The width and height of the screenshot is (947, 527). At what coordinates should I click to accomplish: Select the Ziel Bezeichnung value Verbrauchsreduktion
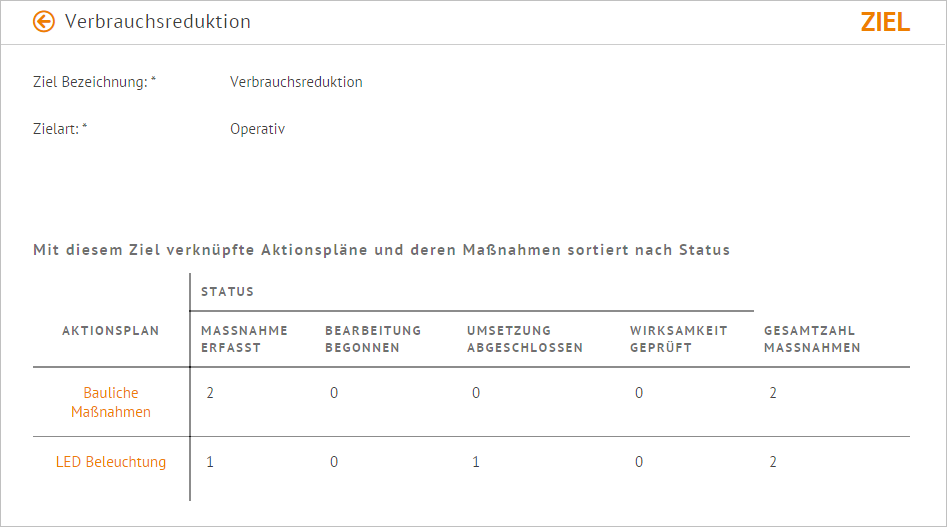[x=296, y=82]
